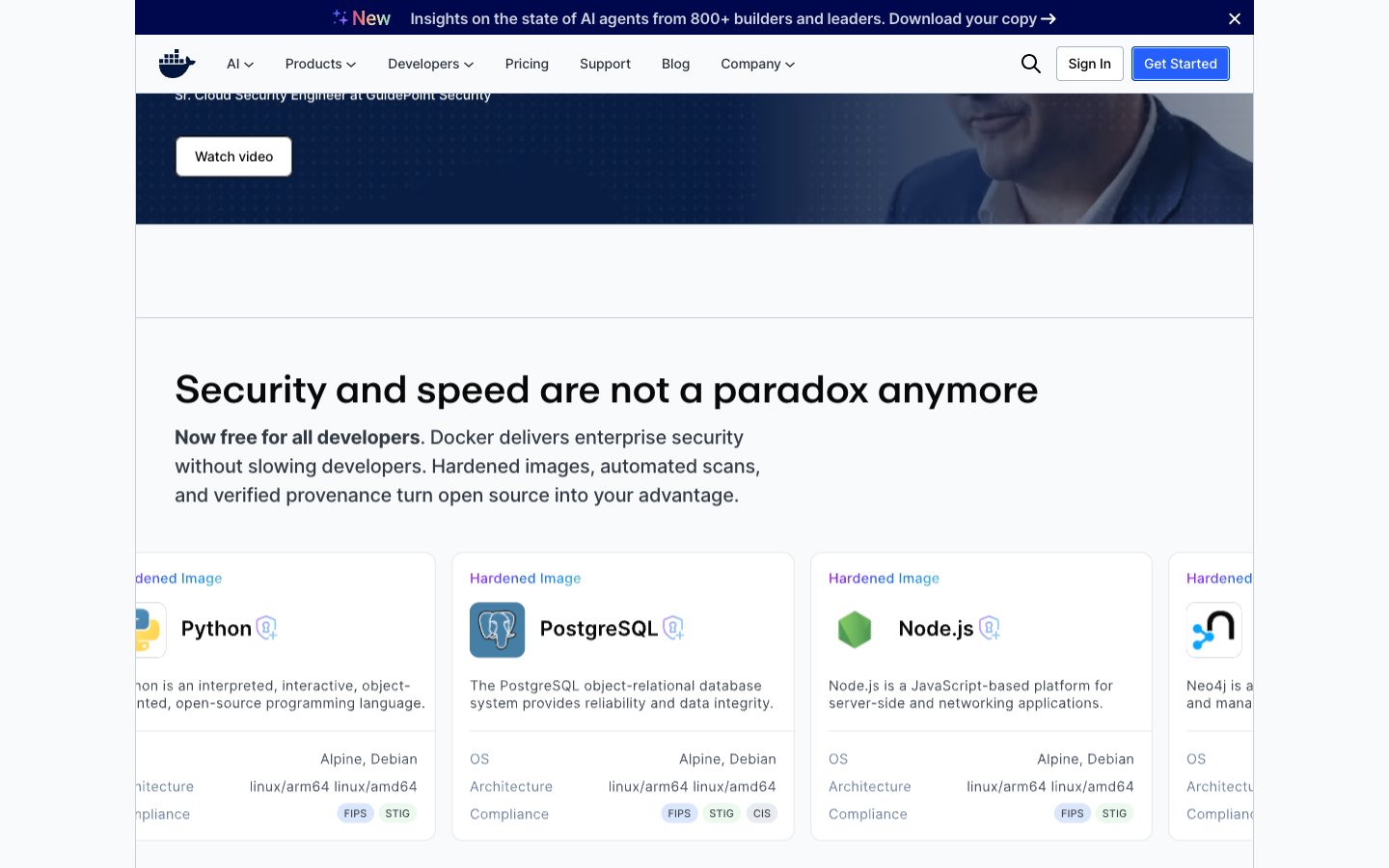This screenshot has width=1389, height=868.
Task: Click the Node.js green hexagon logo
Action: coord(855,630)
